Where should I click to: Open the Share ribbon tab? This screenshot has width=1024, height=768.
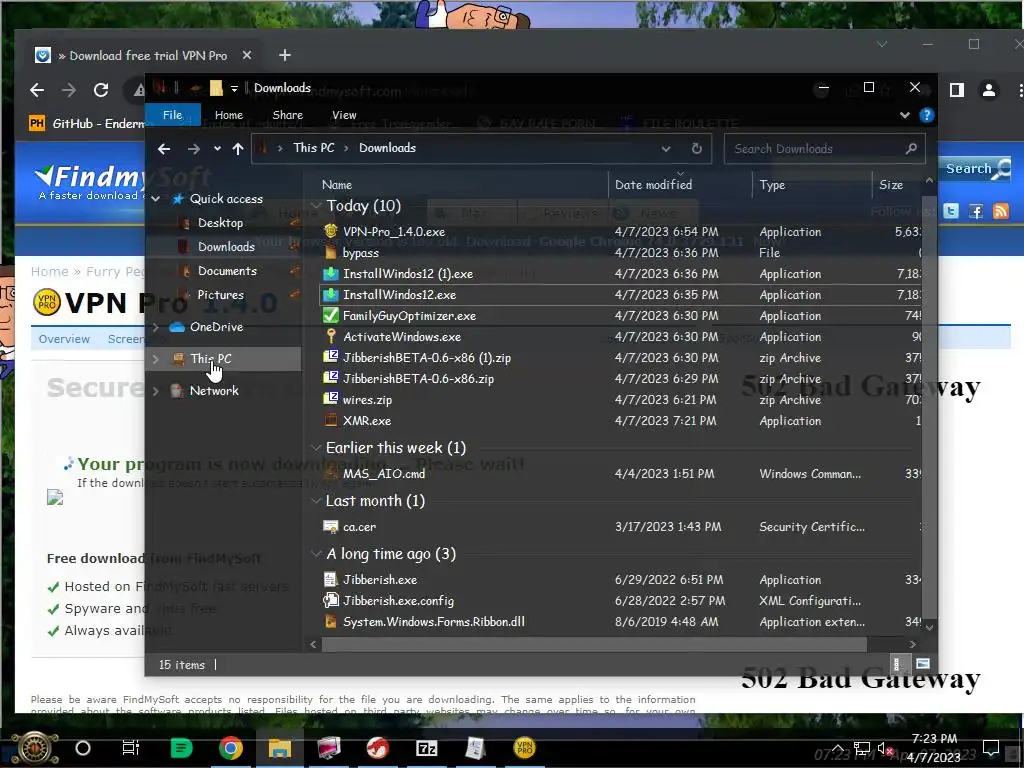[x=287, y=115]
